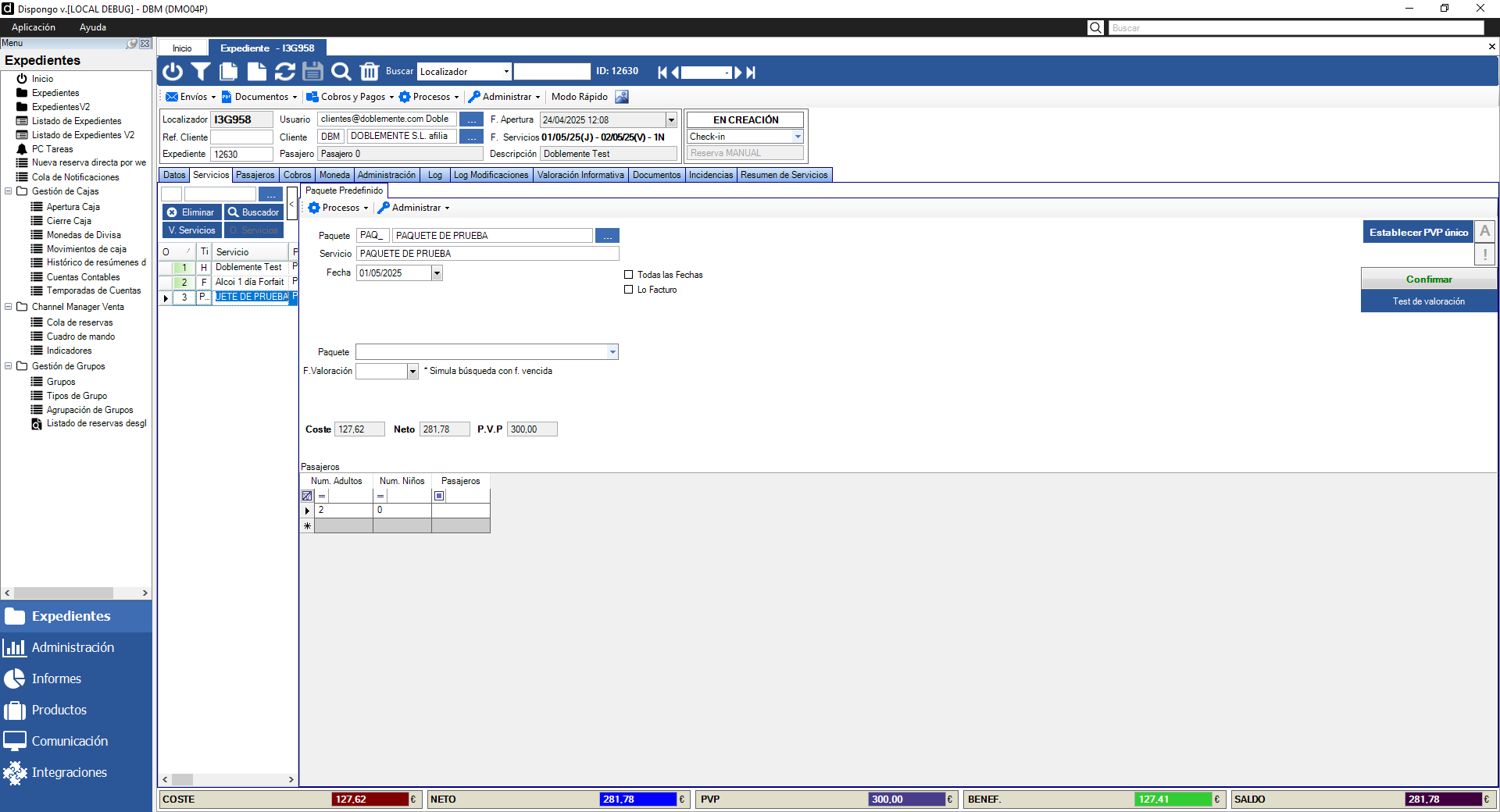Enable the Todas las Fechas checkbox
This screenshot has width=1500, height=812.
pyautogui.click(x=628, y=275)
